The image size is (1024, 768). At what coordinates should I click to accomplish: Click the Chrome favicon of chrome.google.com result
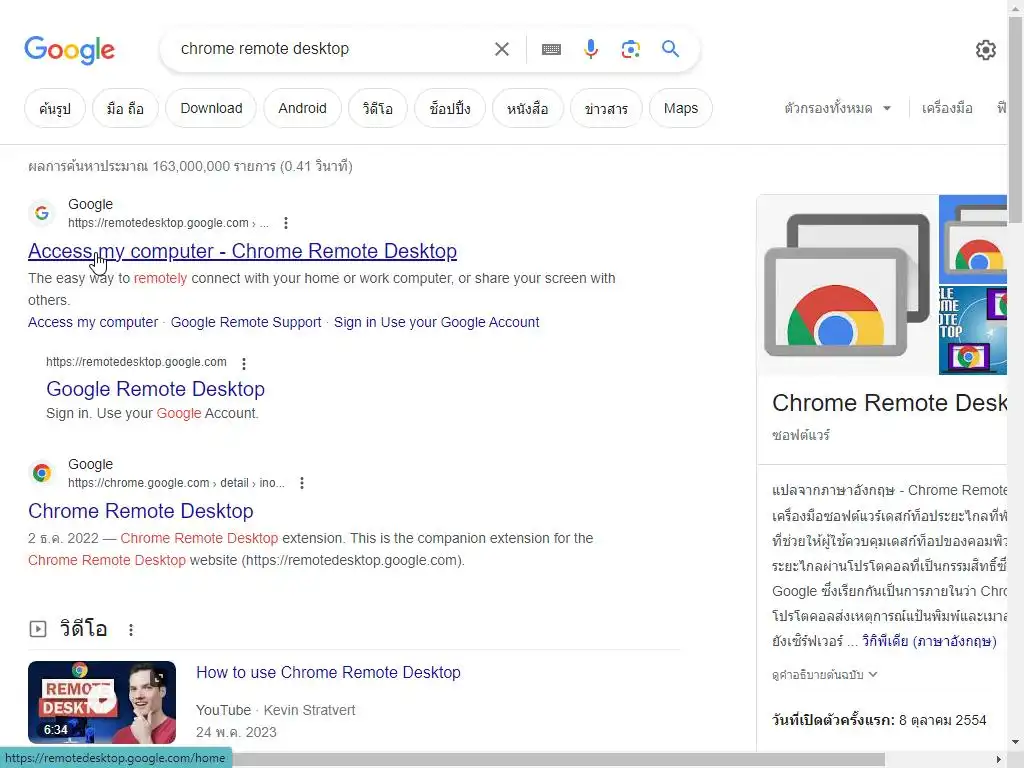tap(42, 473)
